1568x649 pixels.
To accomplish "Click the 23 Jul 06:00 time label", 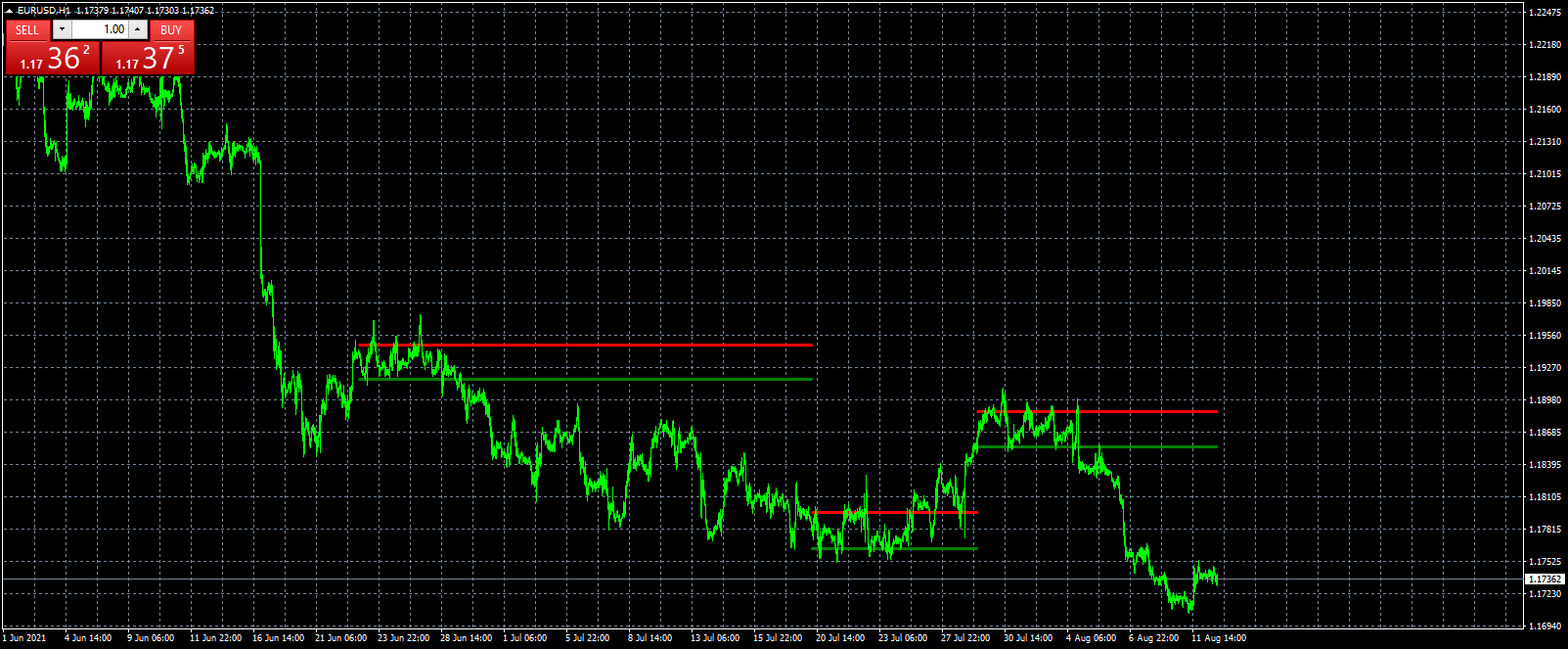I will [x=903, y=638].
